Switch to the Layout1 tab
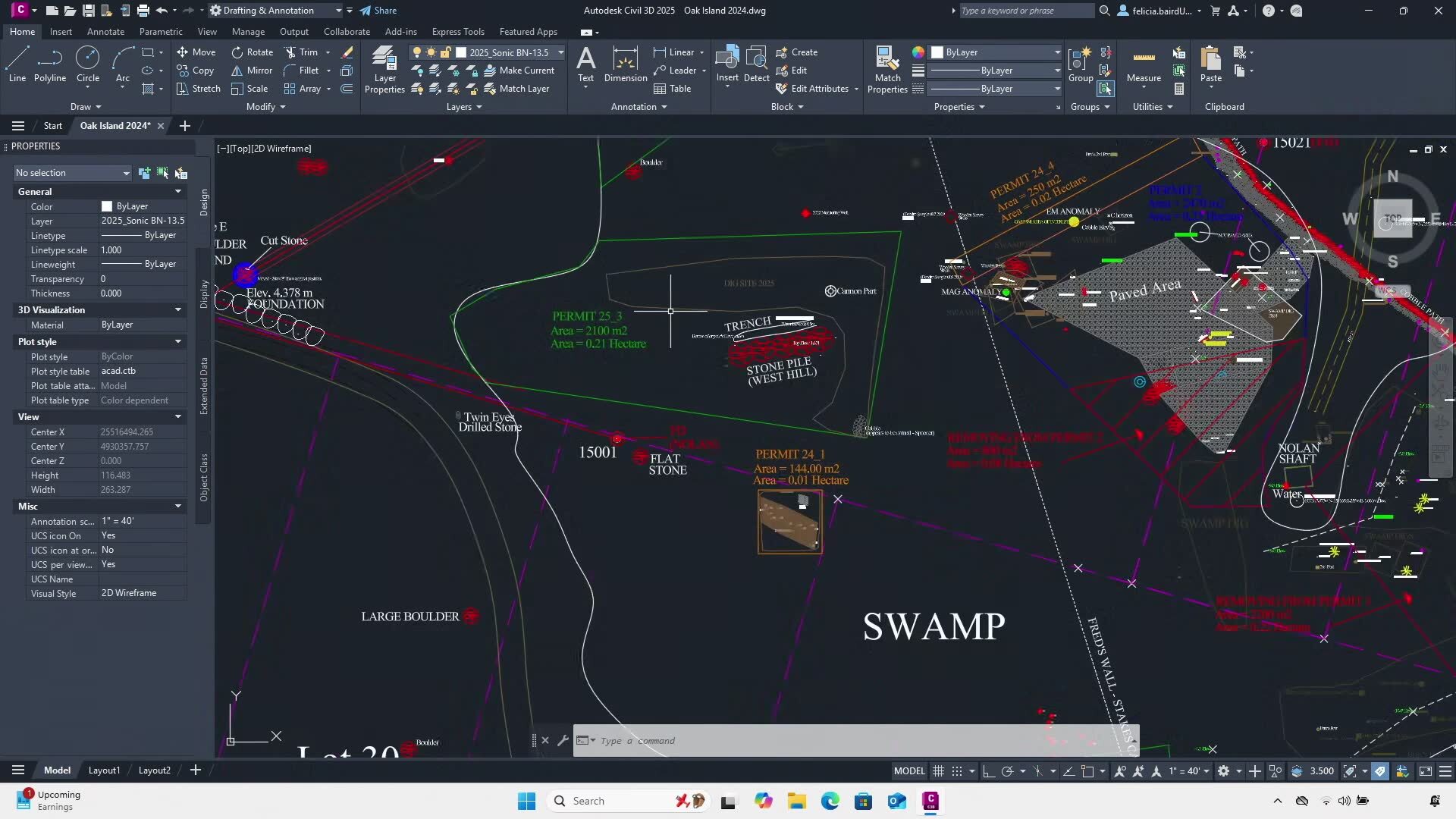1456x819 pixels. point(104,770)
